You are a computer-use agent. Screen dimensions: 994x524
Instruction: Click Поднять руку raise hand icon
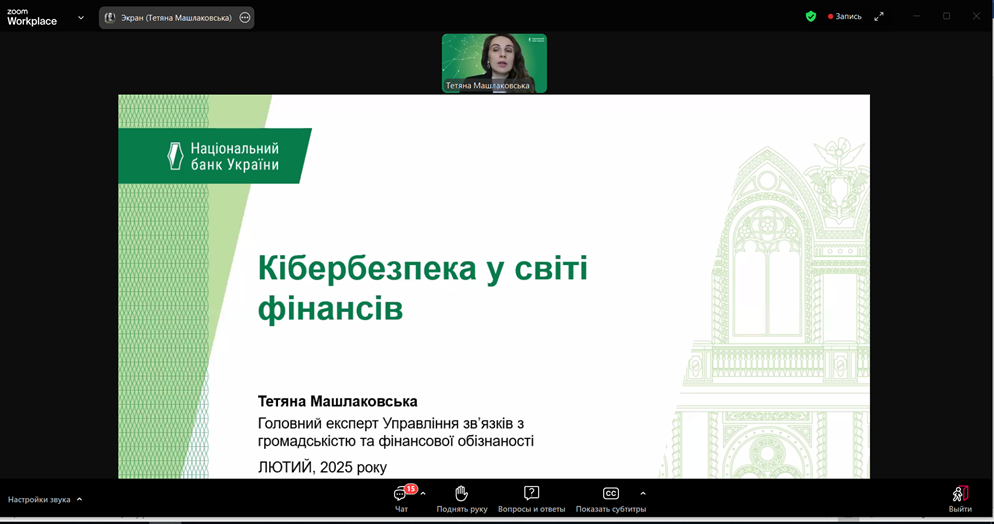462,494
